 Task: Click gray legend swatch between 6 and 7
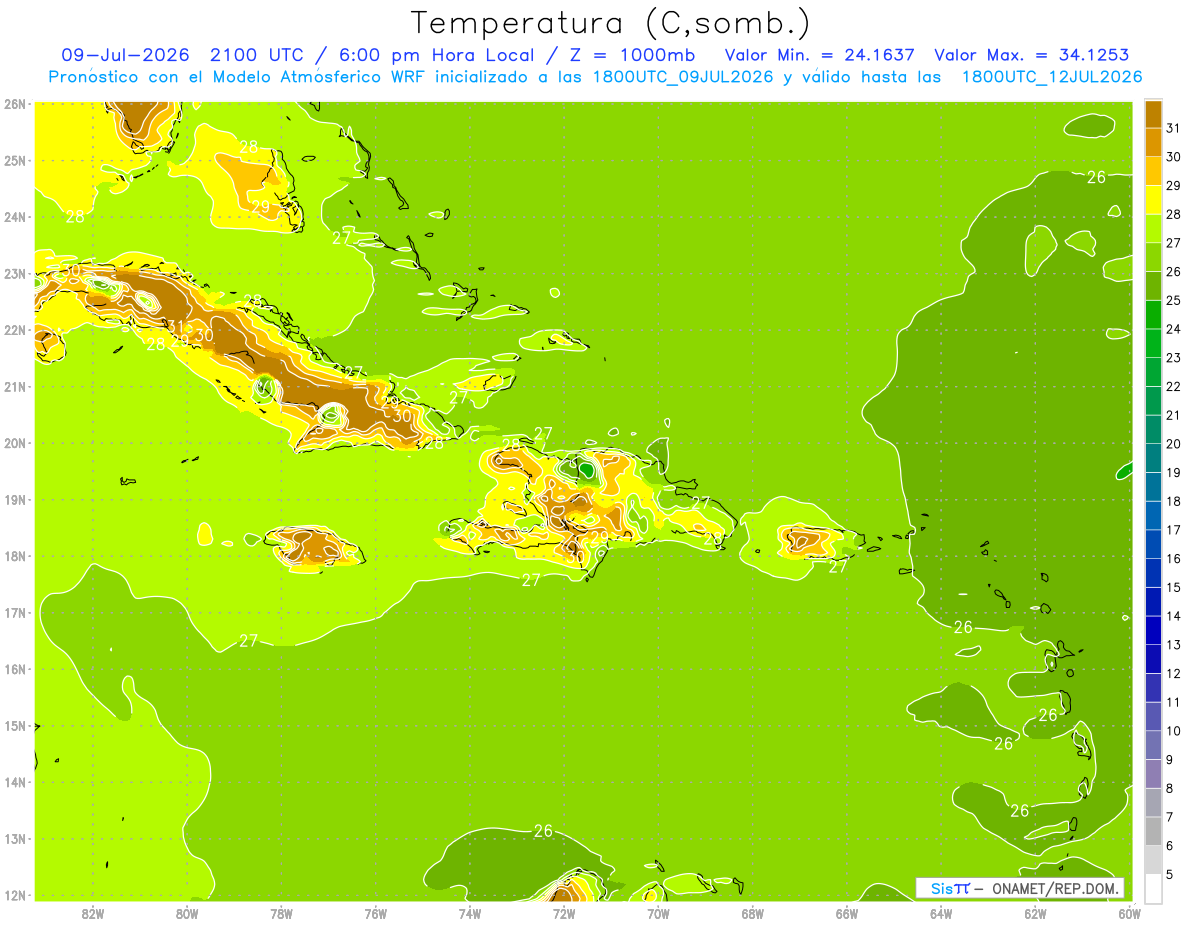(1153, 831)
